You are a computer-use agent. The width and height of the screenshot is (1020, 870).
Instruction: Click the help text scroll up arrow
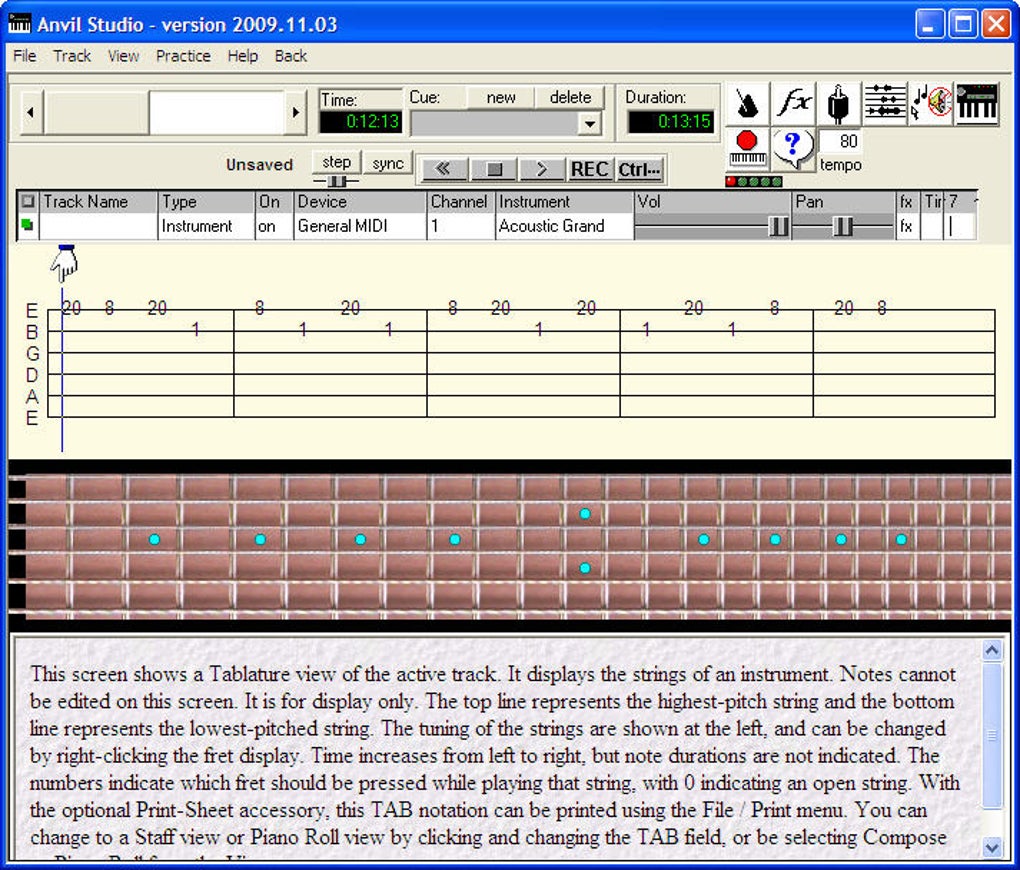(992, 650)
